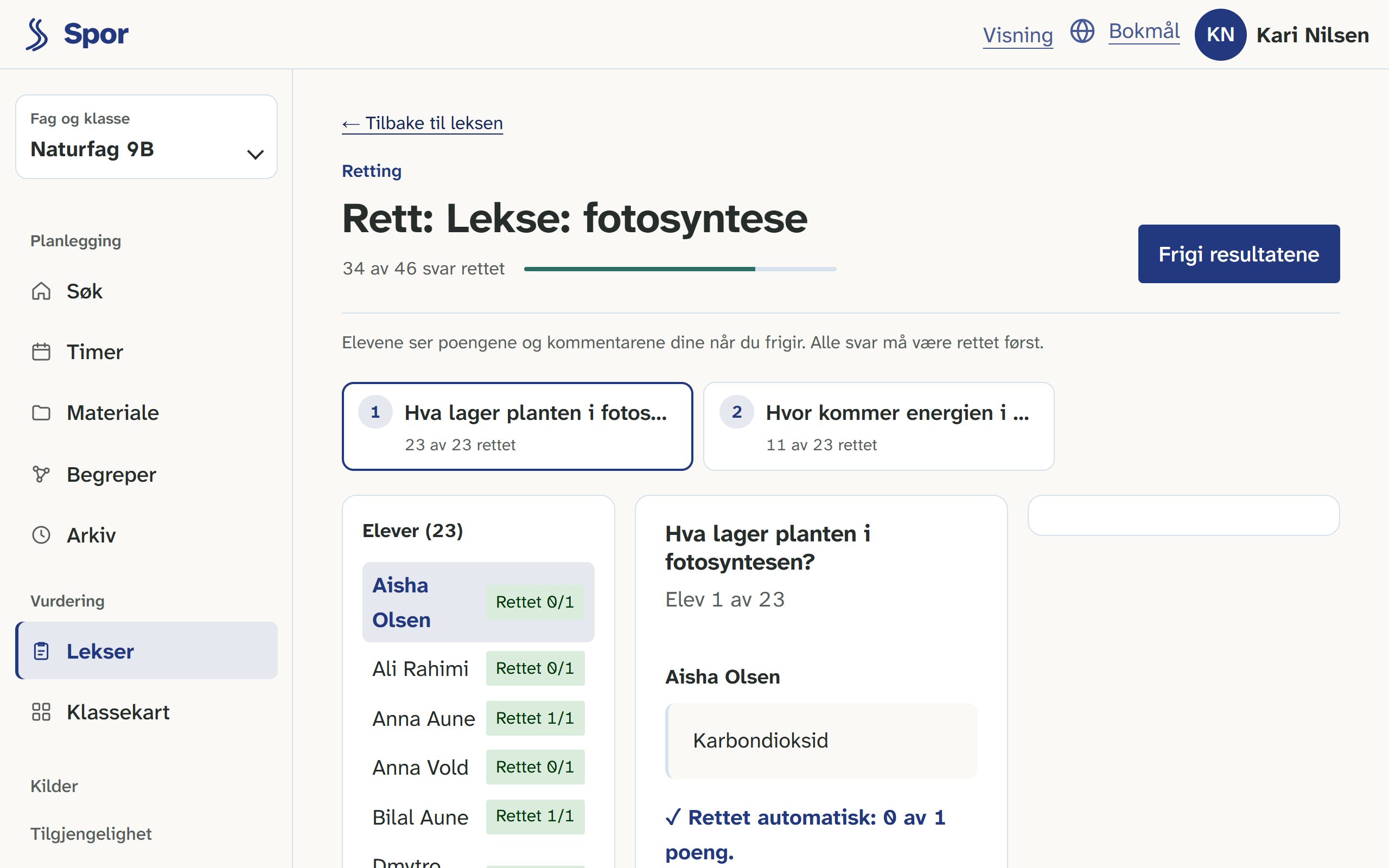The width and height of the screenshot is (1389, 868).
Task: Open the Søk menu item
Action: click(146, 291)
